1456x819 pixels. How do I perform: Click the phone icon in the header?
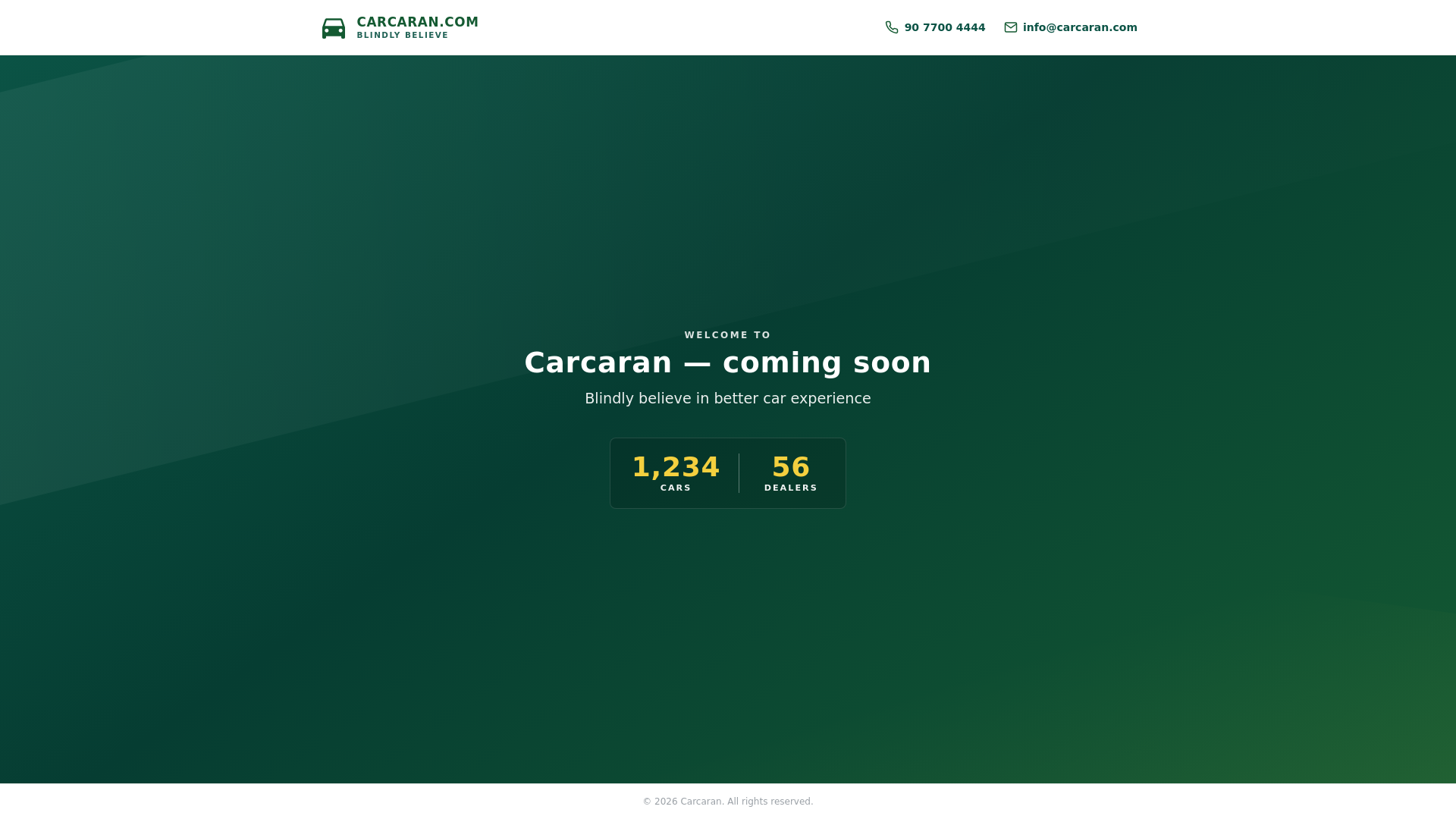coord(892,27)
